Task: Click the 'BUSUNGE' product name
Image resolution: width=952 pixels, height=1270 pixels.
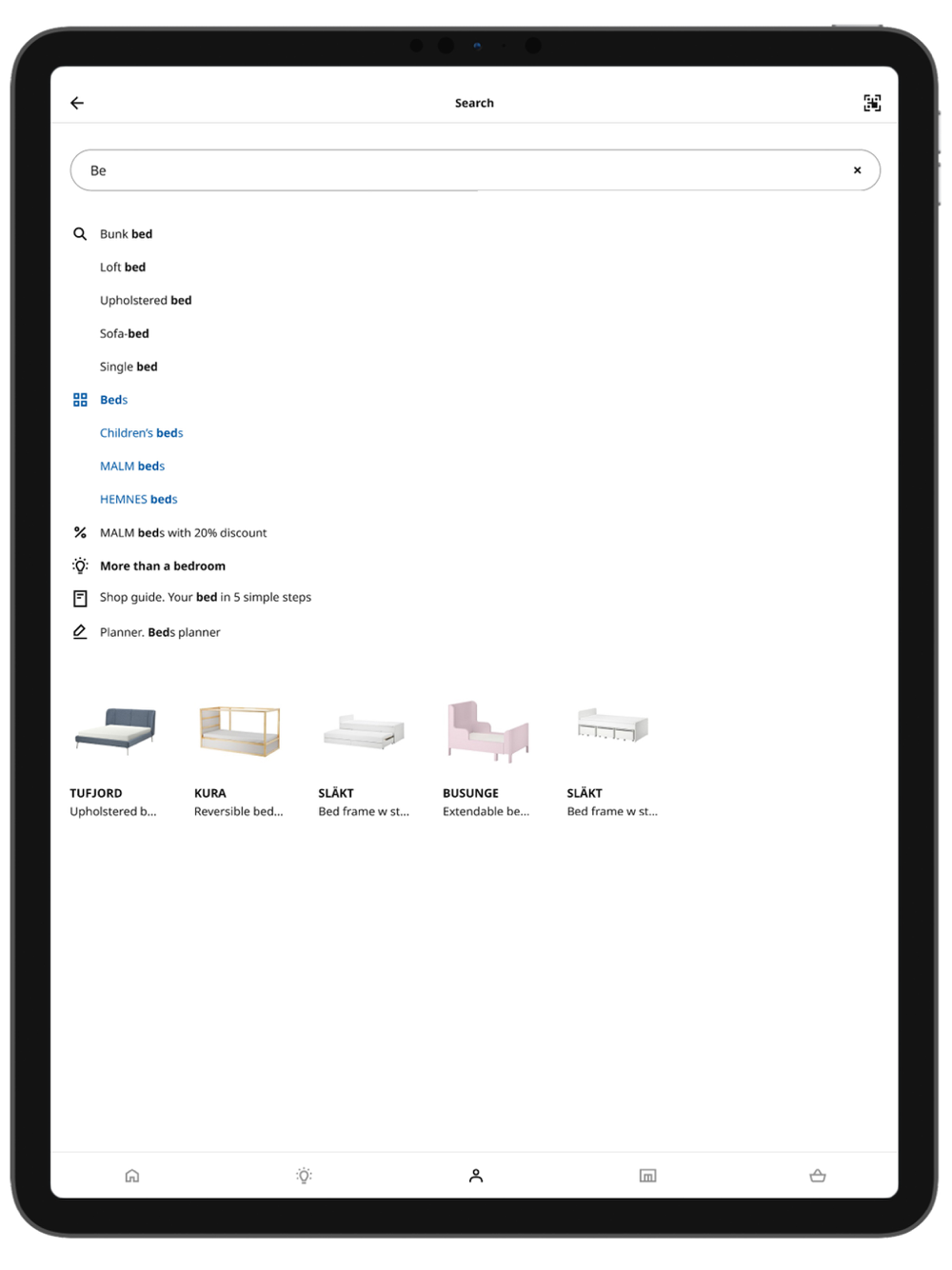Action: [470, 793]
